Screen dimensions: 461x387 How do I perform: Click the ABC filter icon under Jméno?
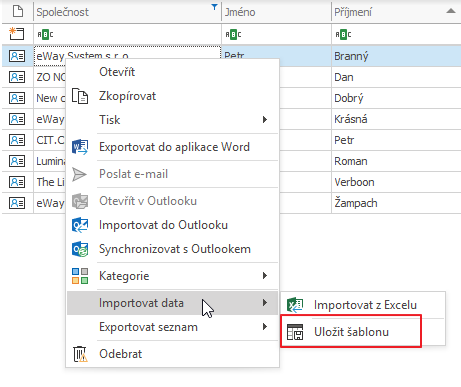(233, 34)
